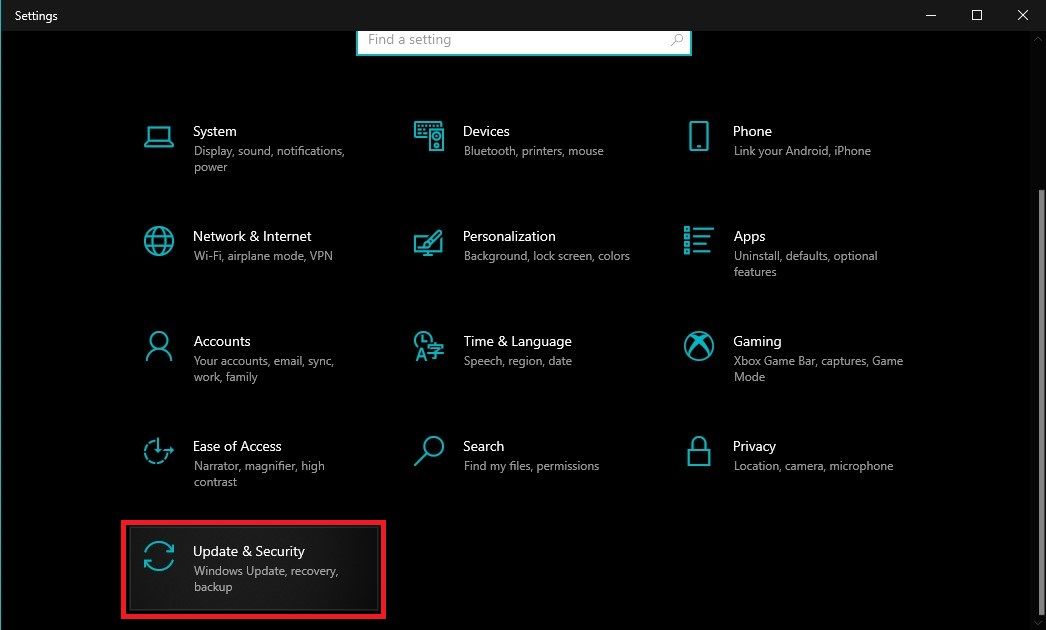Click the Time & Language icon
This screenshot has width=1046, height=630.
pos(428,346)
